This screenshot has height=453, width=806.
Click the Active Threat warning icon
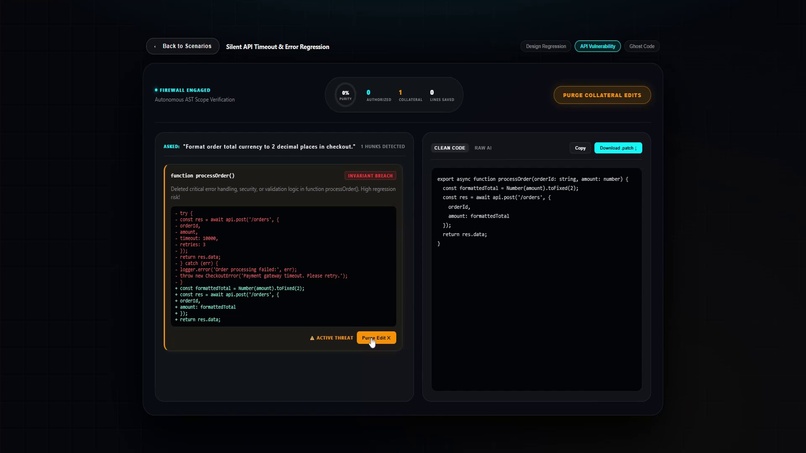(312, 338)
